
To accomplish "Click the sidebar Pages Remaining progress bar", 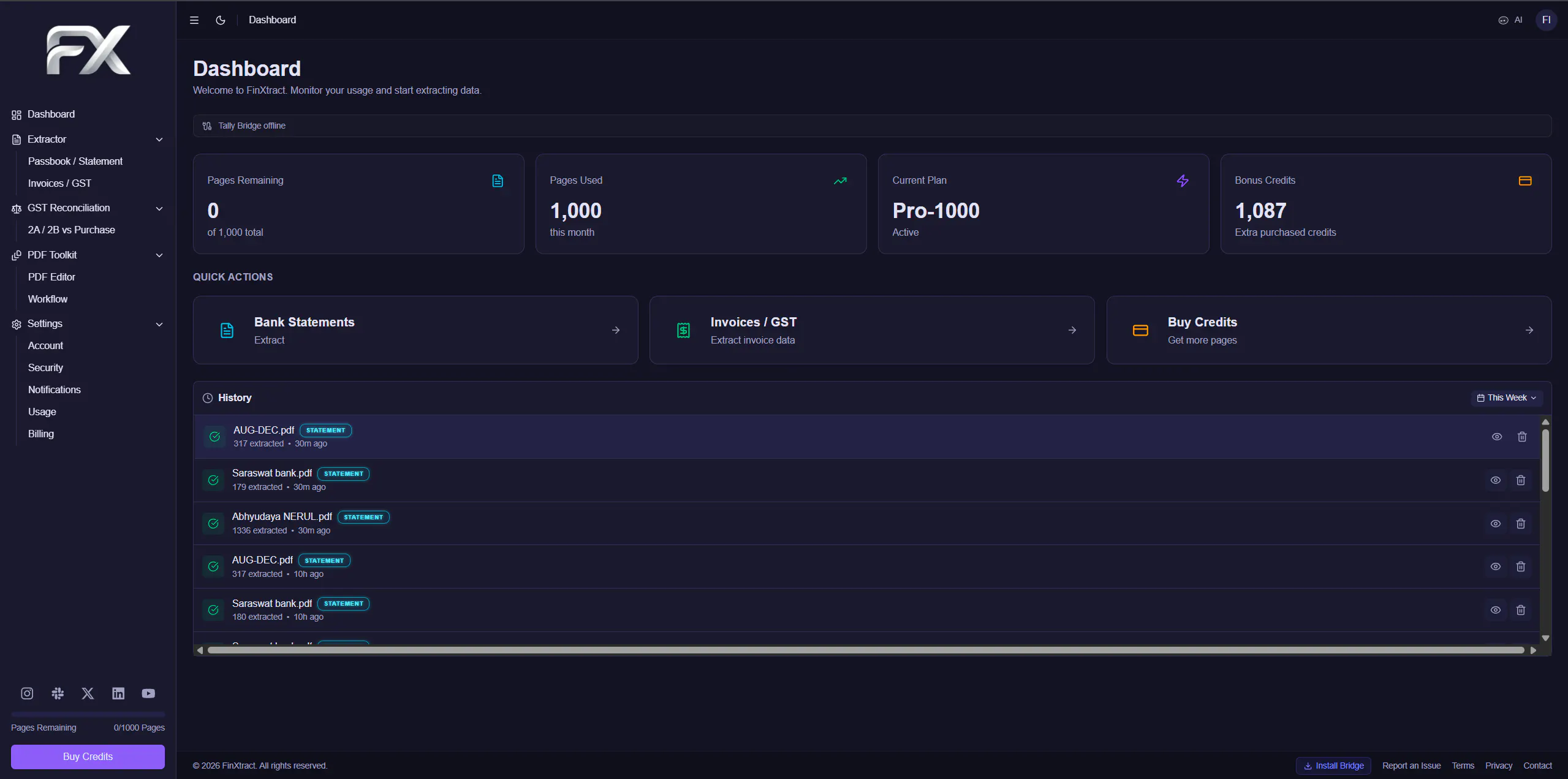I will click(88, 715).
